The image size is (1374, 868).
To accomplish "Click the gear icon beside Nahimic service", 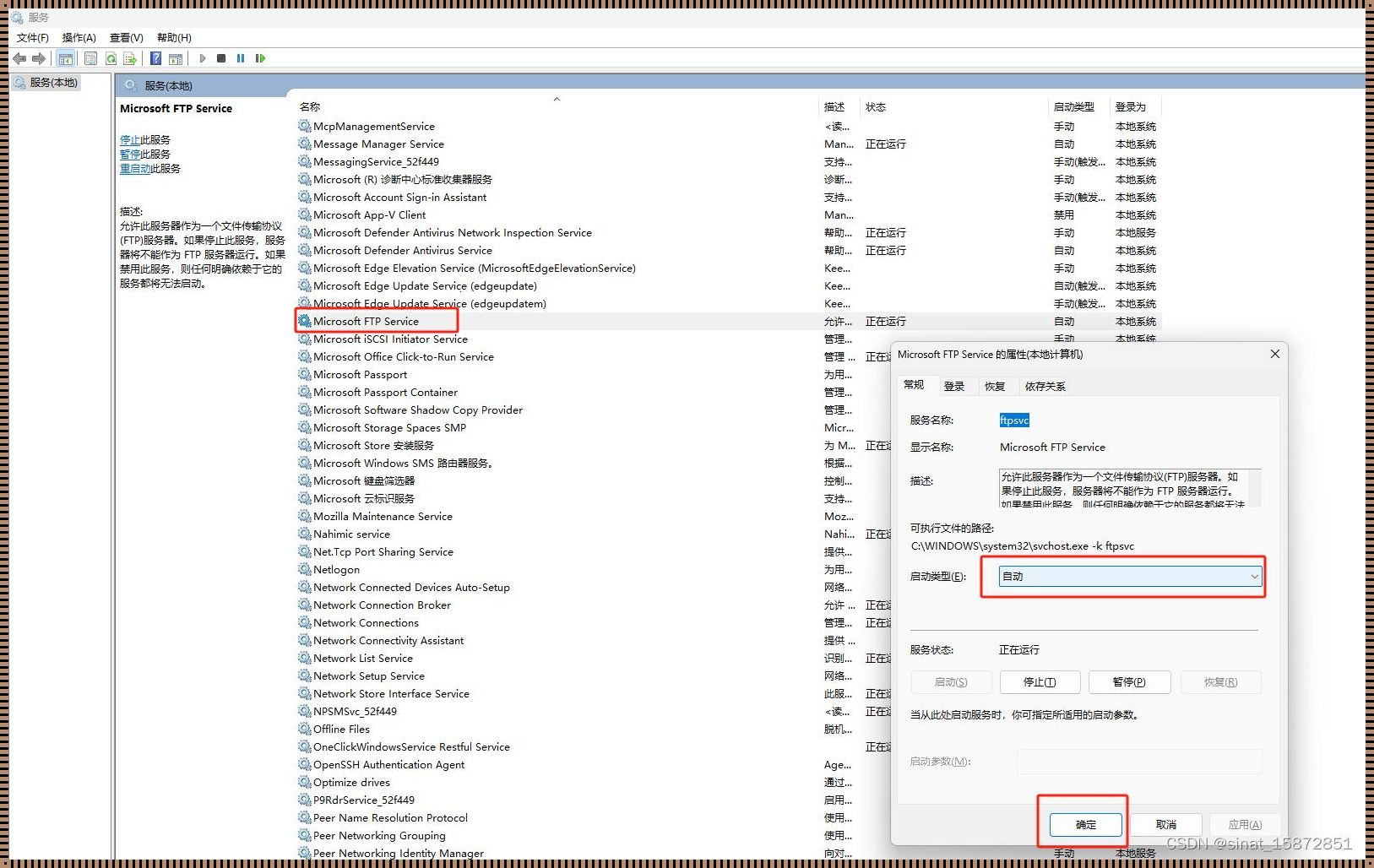I will click(305, 534).
